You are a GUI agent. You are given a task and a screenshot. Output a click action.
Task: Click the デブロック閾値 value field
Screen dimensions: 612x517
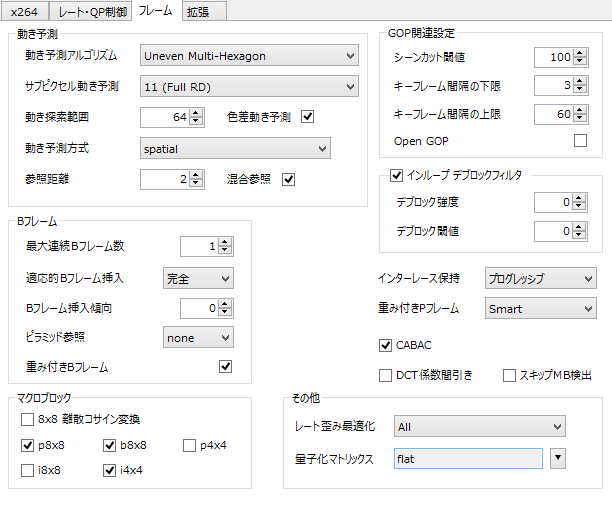pyautogui.click(x=553, y=231)
